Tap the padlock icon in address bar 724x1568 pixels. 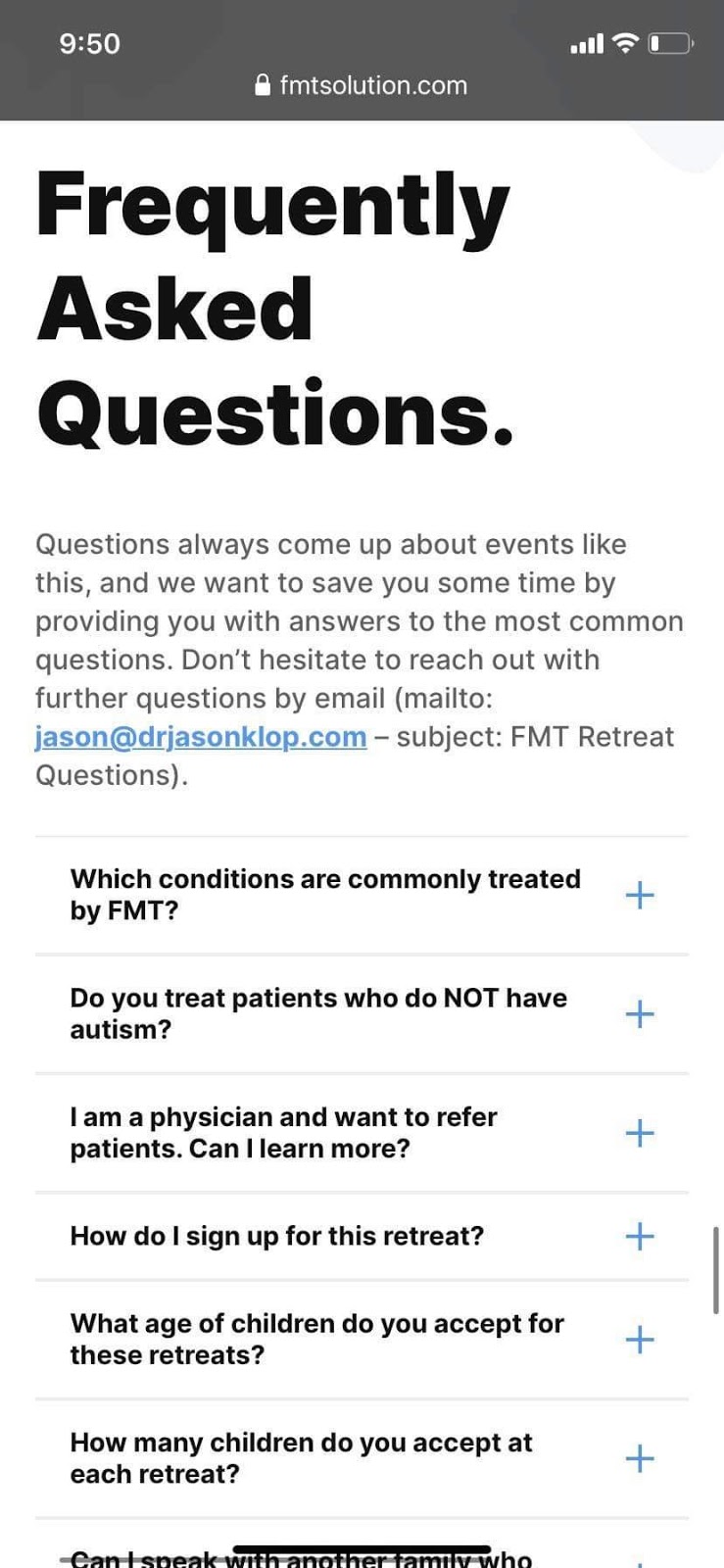coord(262,85)
